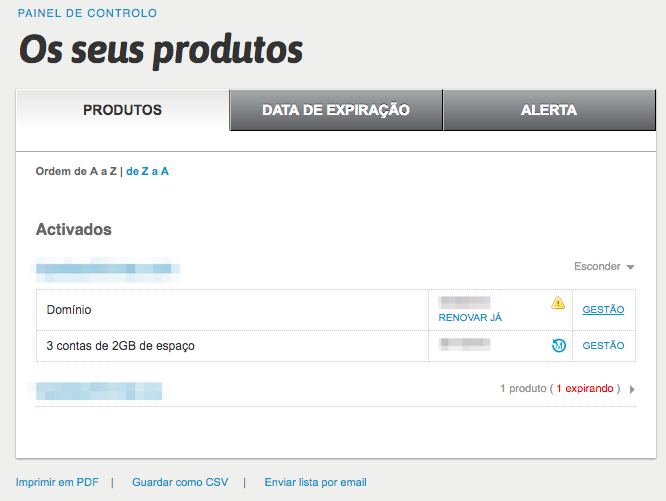Click Renovar Já for the domain

coord(470,317)
